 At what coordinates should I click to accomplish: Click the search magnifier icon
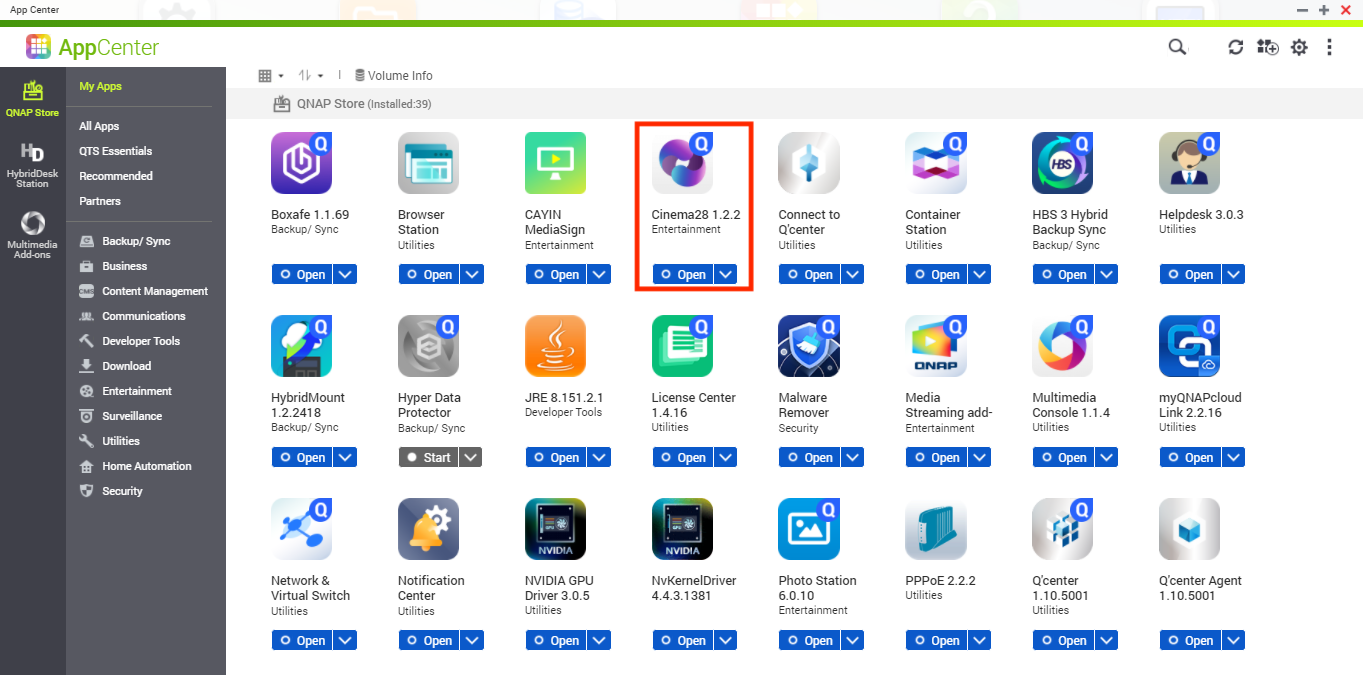coord(1177,47)
